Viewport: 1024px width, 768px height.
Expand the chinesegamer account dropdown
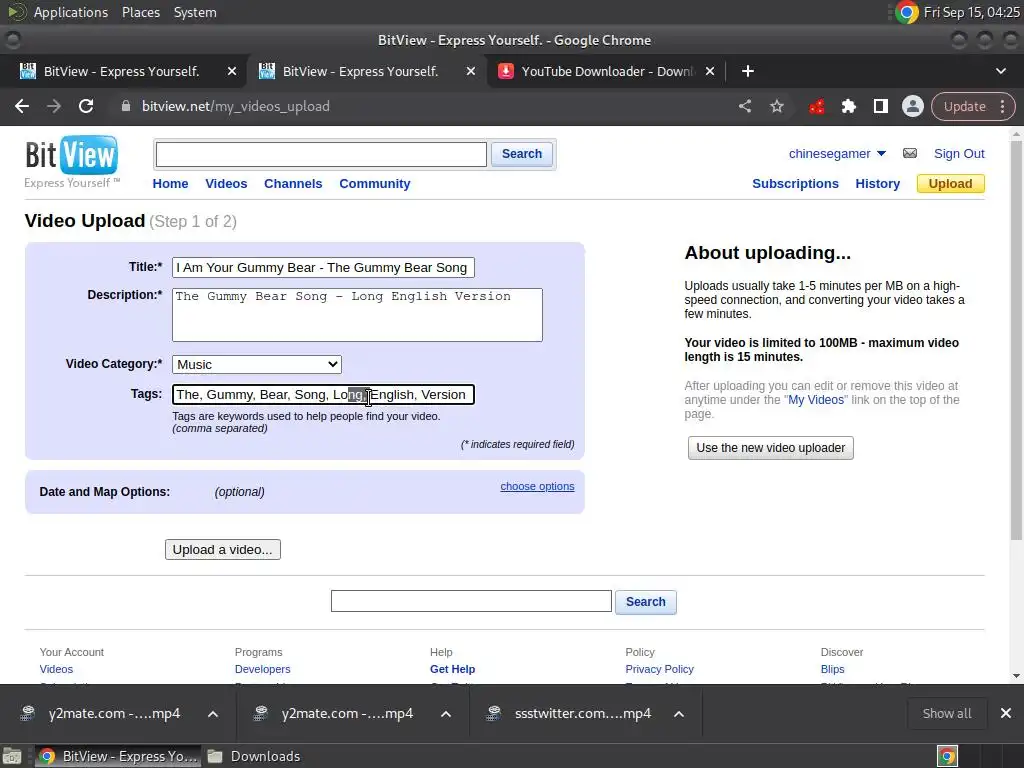(881, 153)
